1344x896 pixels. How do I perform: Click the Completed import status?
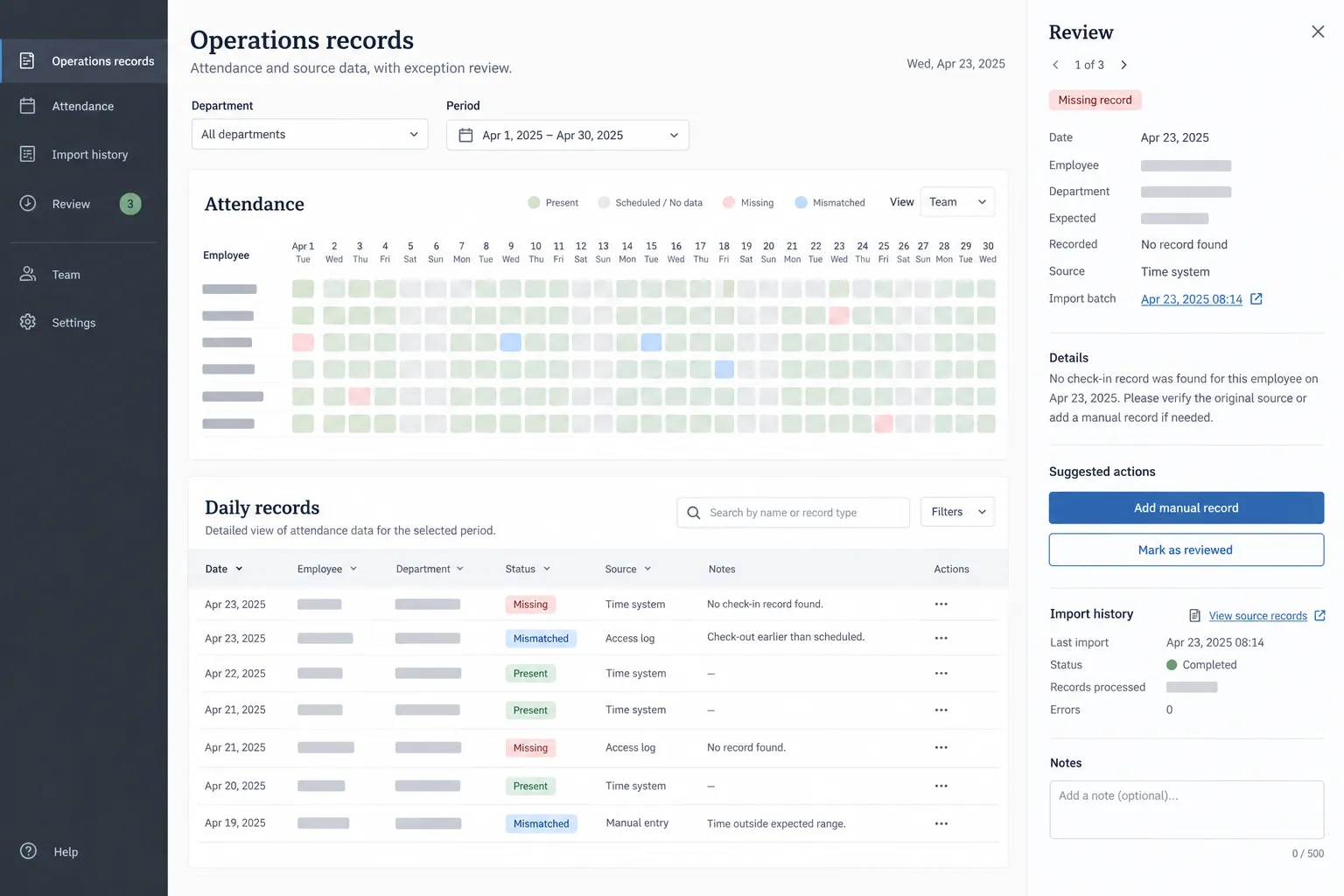click(1201, 665)
